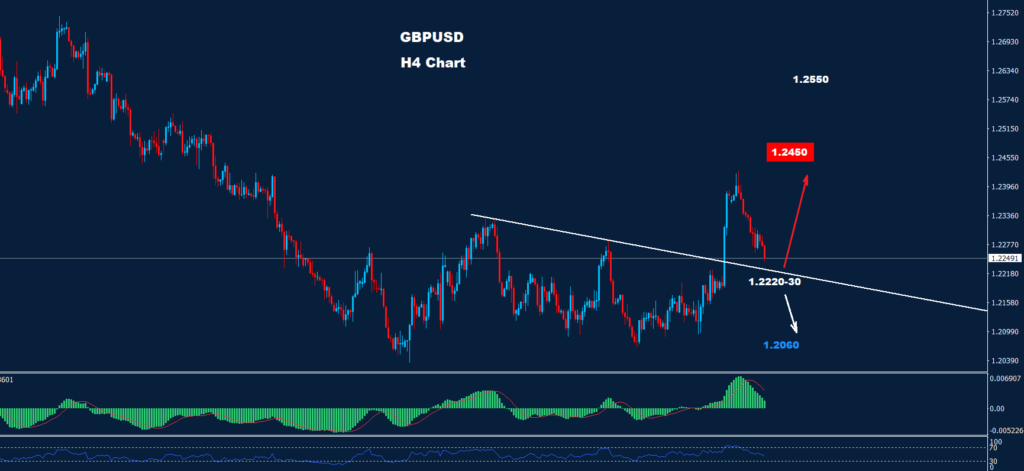
Task: Click the 1.26340 price axis label
Action: click(1006, 71)
